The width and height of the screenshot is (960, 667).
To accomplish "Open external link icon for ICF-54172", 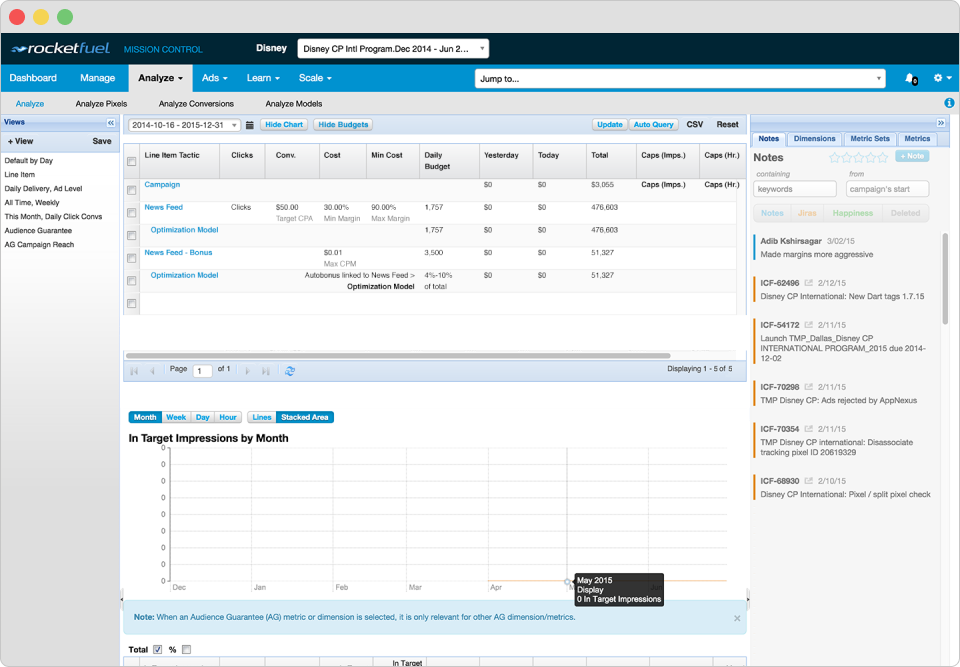I will [x=808, y=325].
